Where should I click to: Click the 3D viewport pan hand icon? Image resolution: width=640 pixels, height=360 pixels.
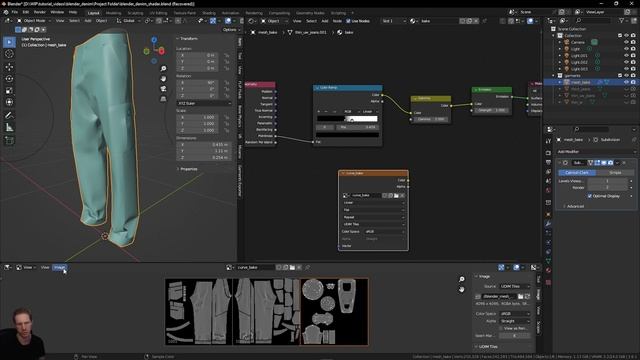pyautogui.click(x=163, y=78)
